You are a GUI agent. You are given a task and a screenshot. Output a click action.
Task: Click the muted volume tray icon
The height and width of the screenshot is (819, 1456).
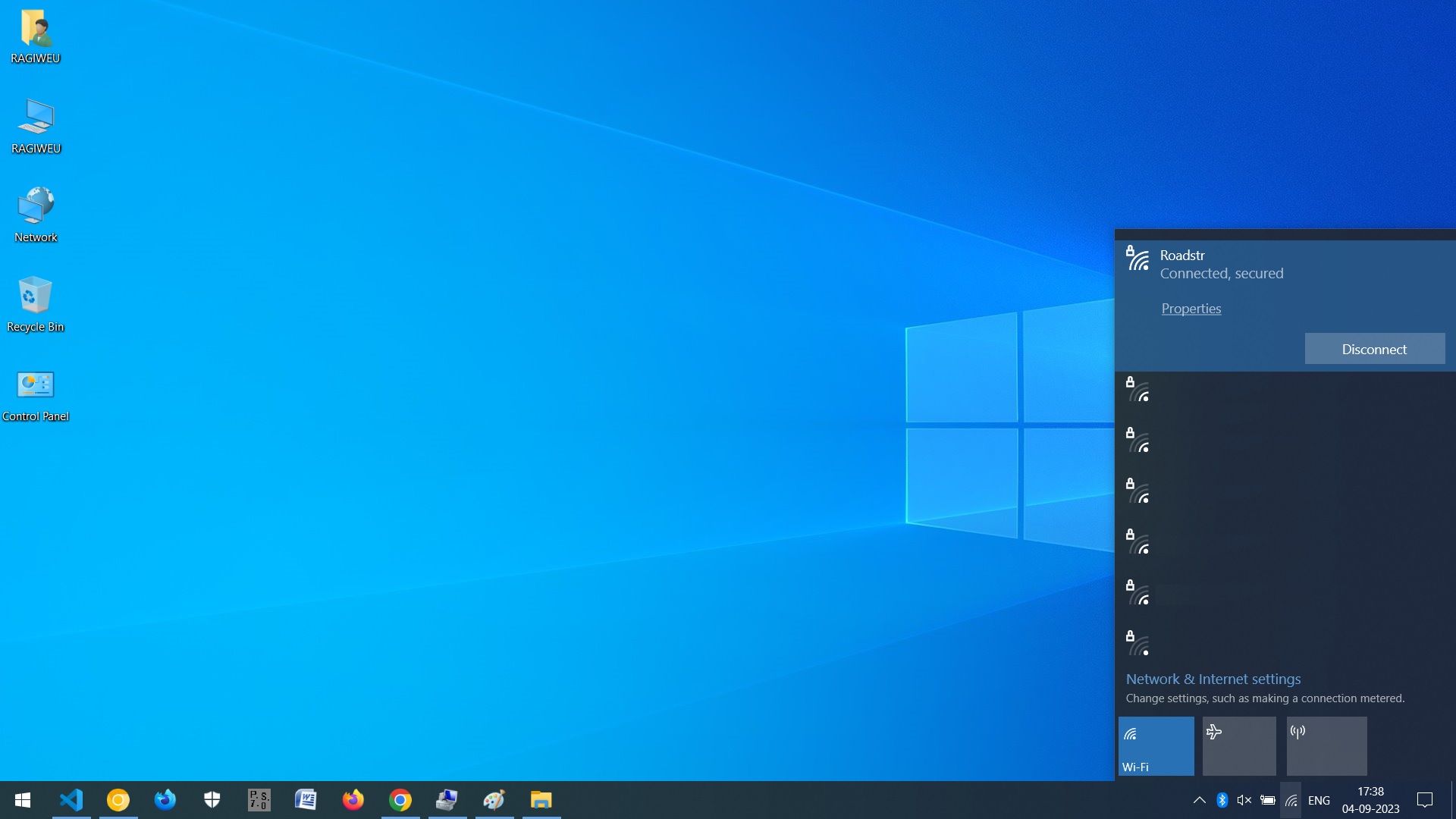click(1244, 800)
